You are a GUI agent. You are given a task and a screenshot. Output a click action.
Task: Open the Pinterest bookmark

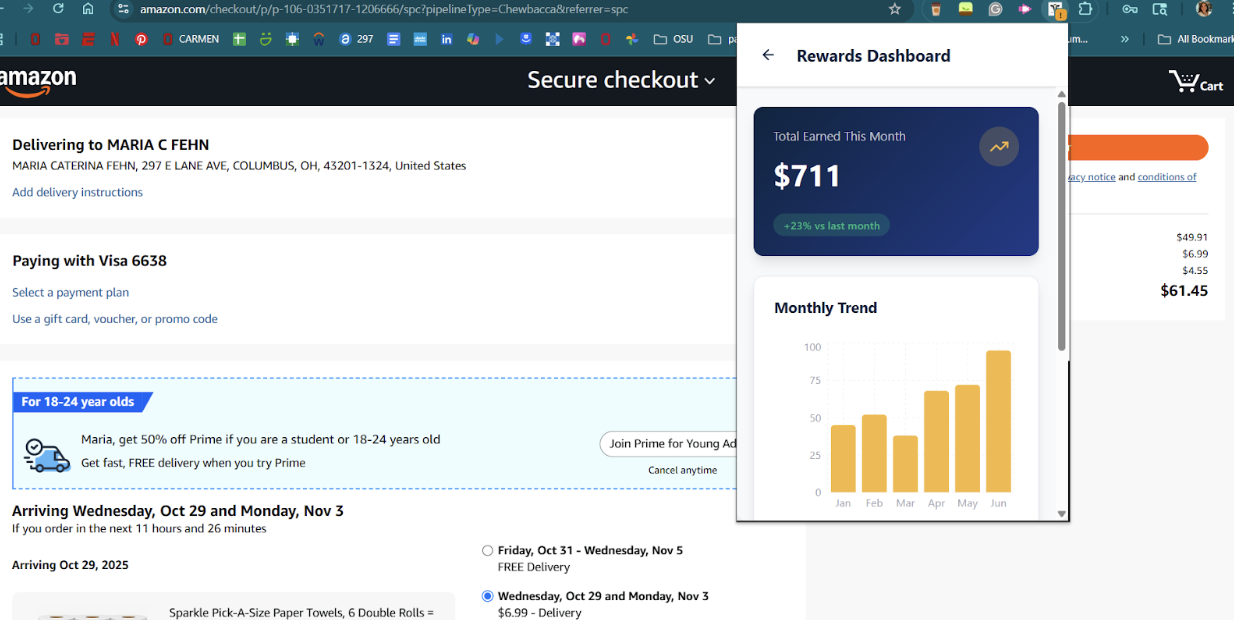141,39
